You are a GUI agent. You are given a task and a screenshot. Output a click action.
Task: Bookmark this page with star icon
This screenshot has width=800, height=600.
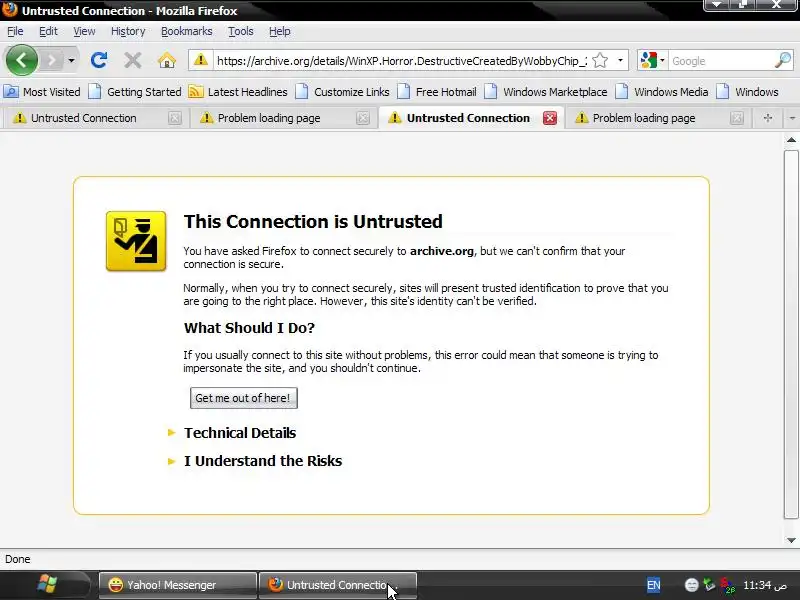tap(601, 60)
